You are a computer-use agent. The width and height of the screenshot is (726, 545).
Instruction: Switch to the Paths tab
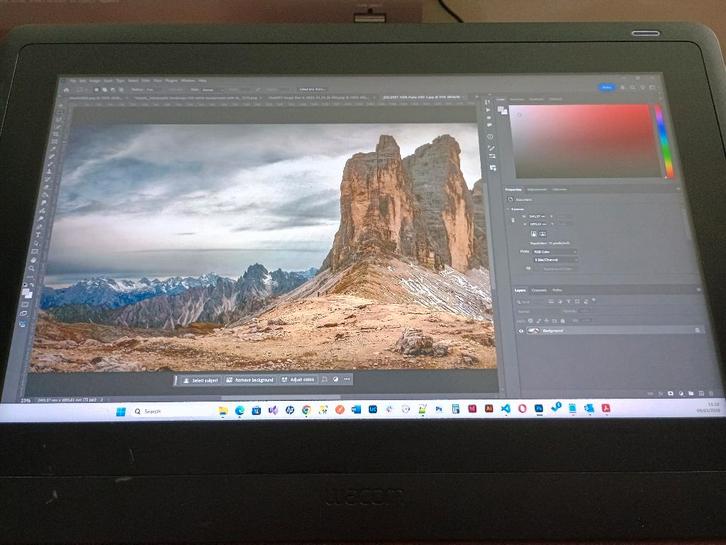pyautogui.click(x=557, y=290)
